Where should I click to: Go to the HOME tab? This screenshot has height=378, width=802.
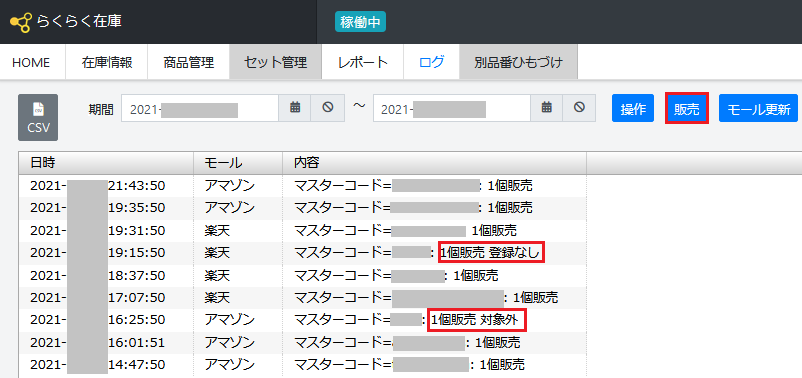point(31,62)
